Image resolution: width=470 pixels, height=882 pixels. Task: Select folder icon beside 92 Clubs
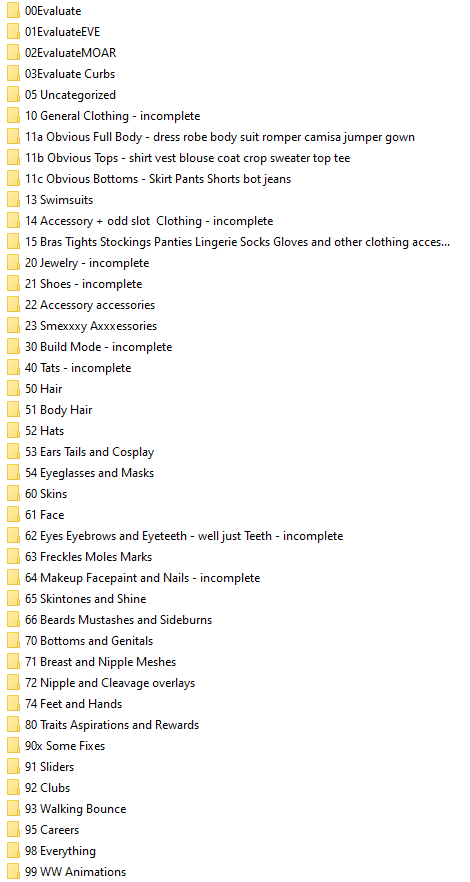(x=13, y=788)
